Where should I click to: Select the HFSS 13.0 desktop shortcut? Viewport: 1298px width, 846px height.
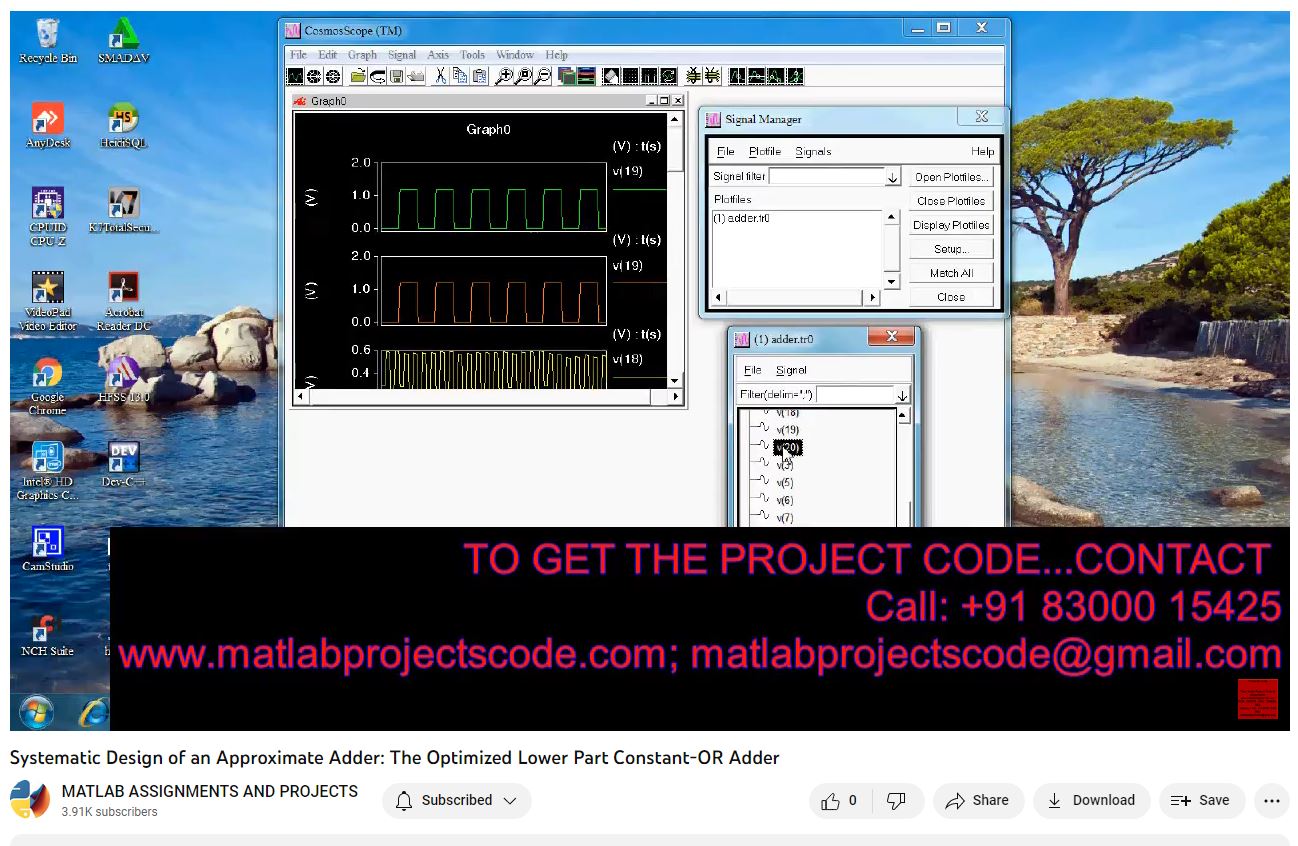[x=123, y=380]
